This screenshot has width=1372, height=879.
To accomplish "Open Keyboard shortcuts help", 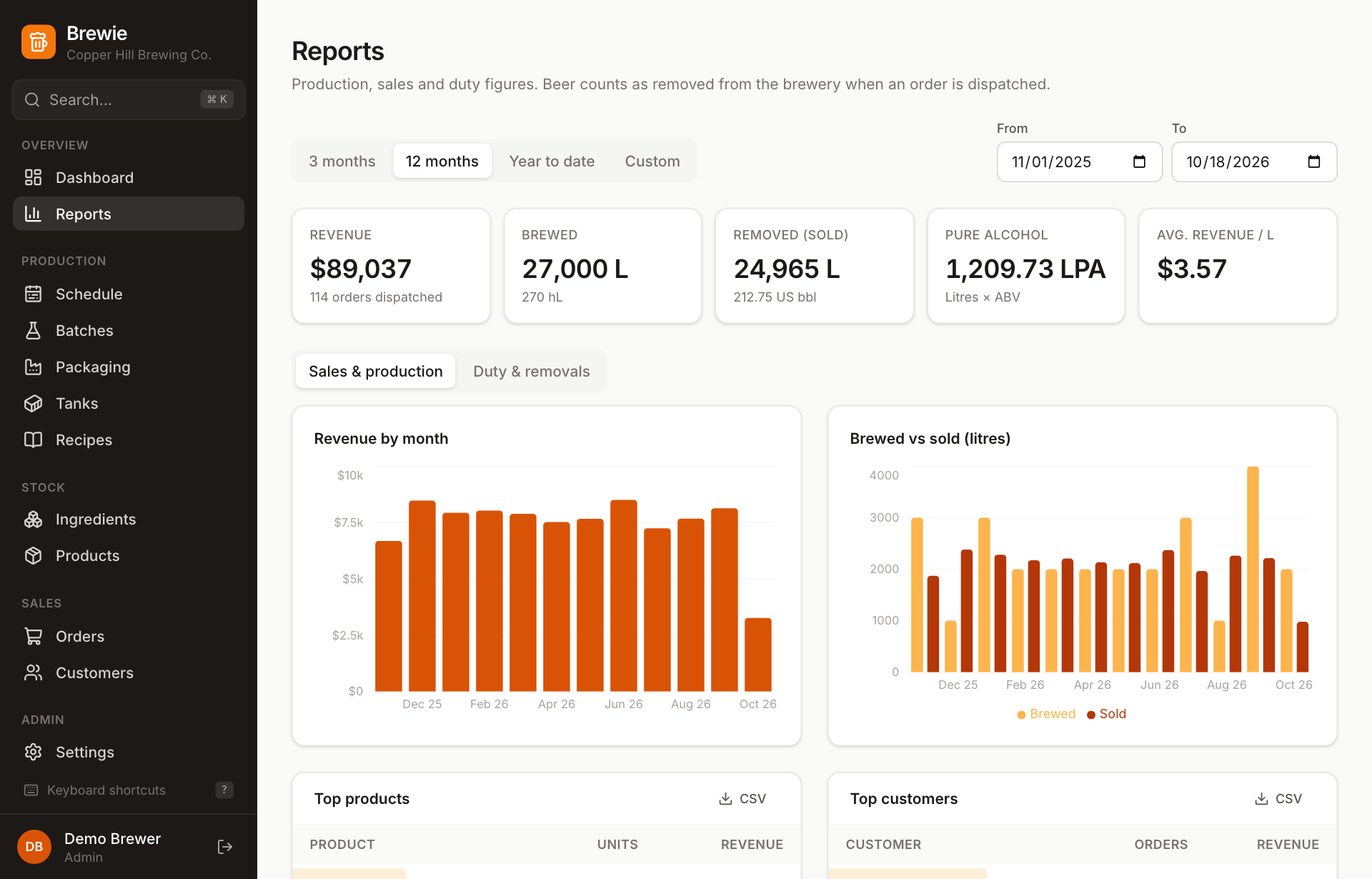I will (129, 790).
